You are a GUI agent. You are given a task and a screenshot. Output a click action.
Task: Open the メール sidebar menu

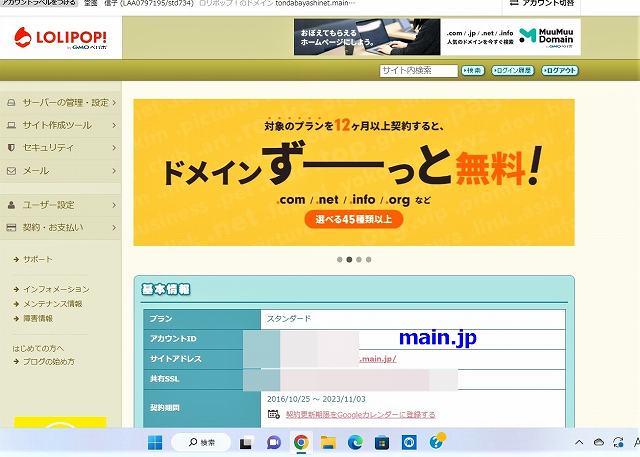point(60,171)
